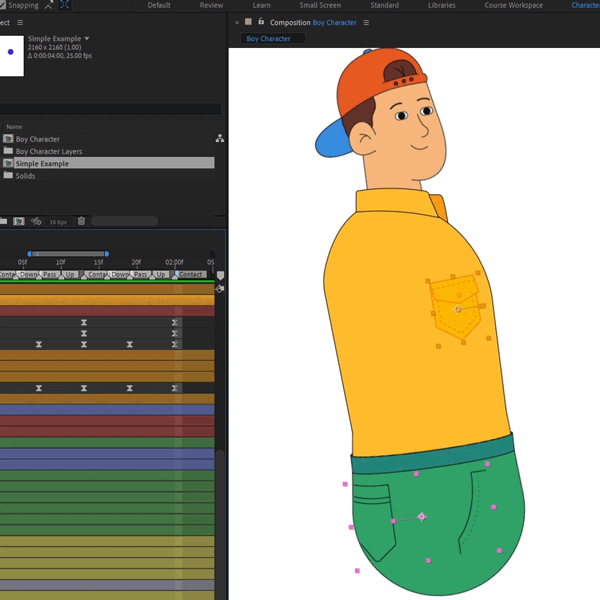Screen dimensions: 600x600
Task: Click the 10f mark on time ruler
Action: (x=60, y=262)
